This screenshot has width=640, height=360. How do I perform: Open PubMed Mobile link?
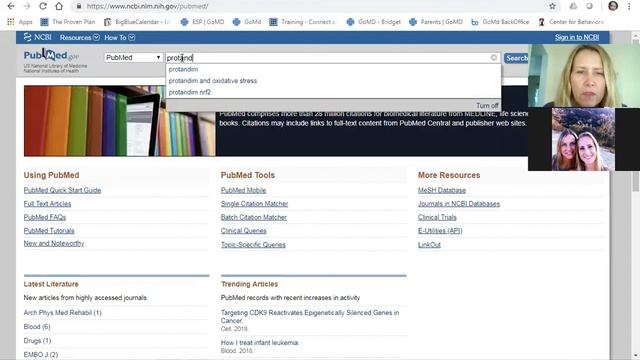(x=243, y=190)
